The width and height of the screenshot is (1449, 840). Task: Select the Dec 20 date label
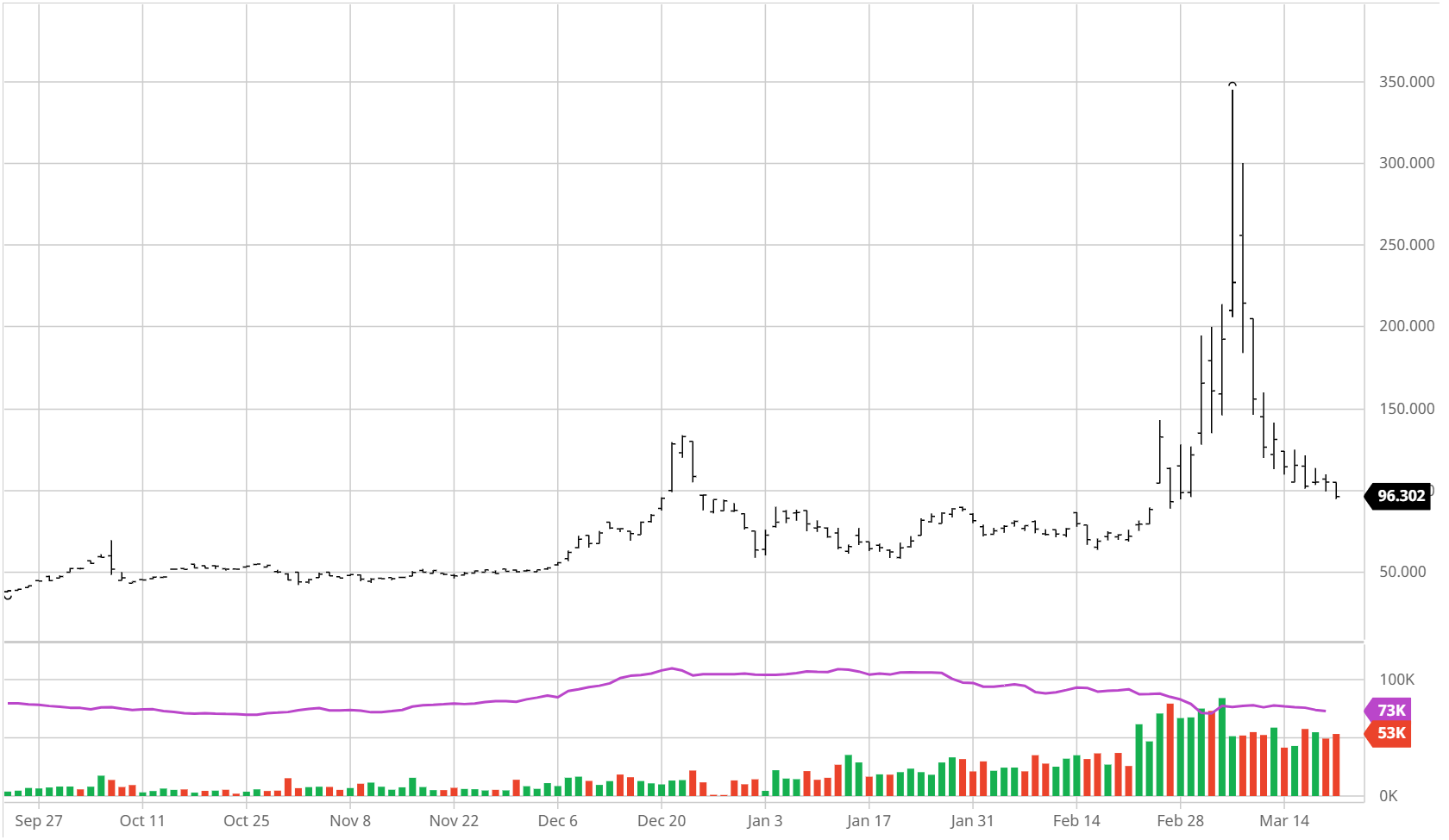662,821
